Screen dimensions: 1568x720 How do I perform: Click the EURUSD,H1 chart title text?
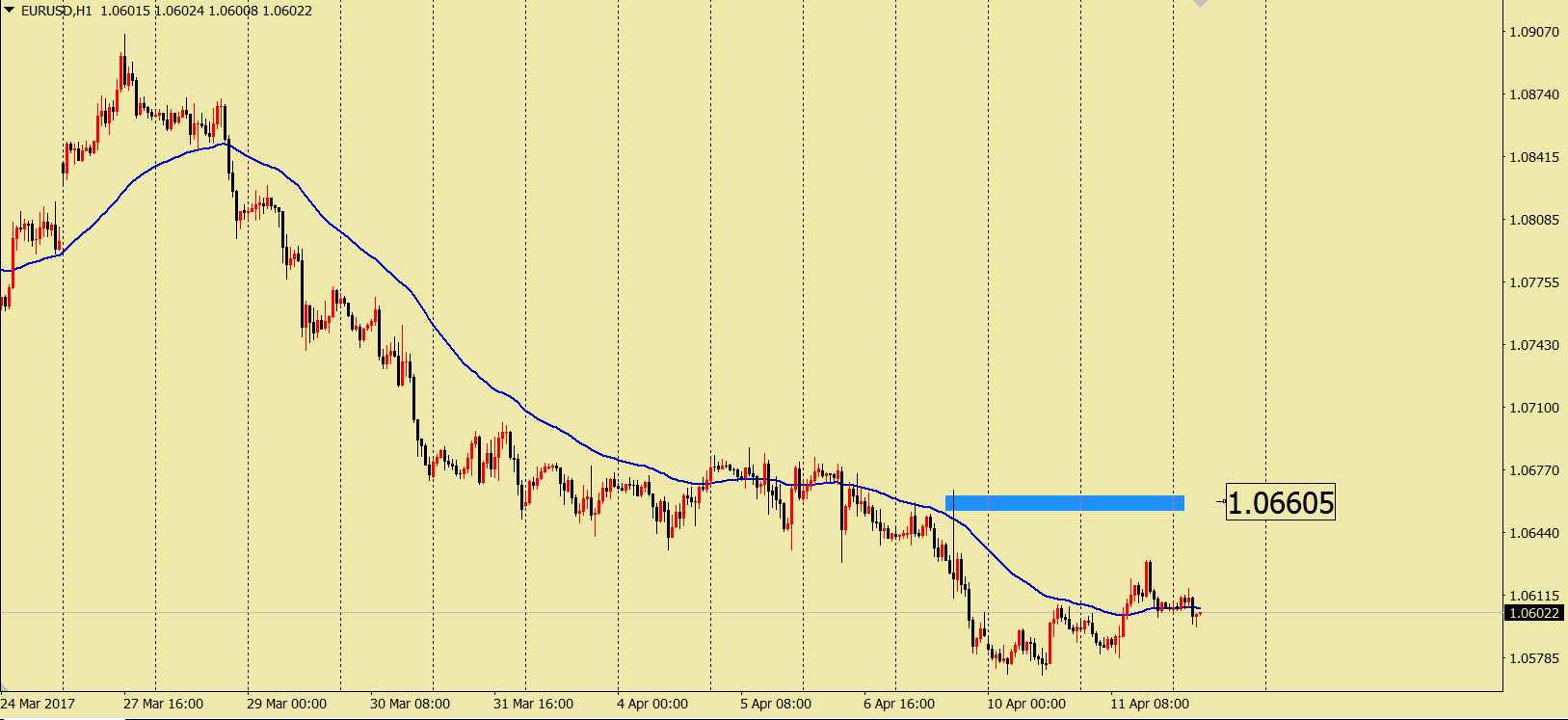pos(56,11)
